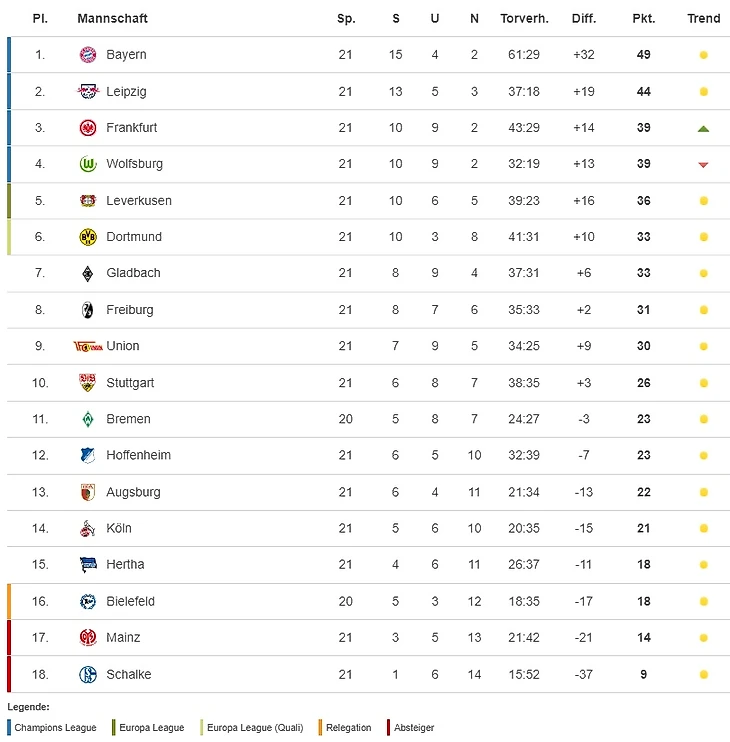Sort table by Pkt. column header

643,19
